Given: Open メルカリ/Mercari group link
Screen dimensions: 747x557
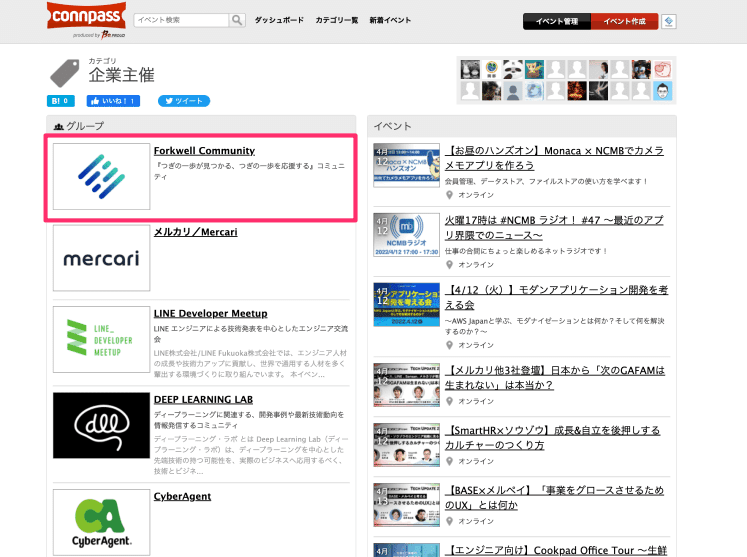Looking at the screenshot, I should (x=195, y=232).
